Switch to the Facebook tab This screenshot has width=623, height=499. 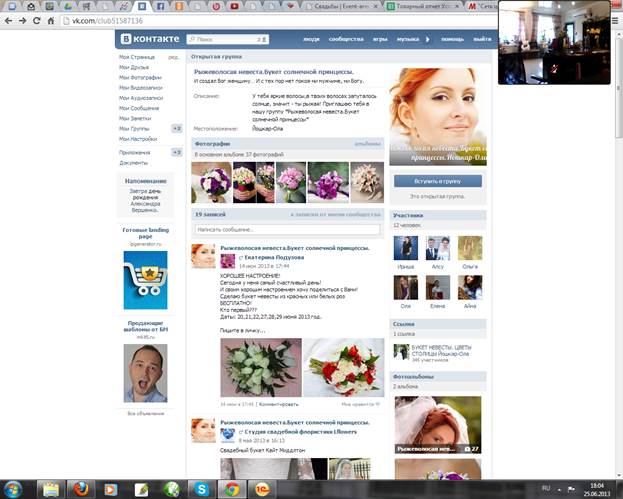pos(161,6)
